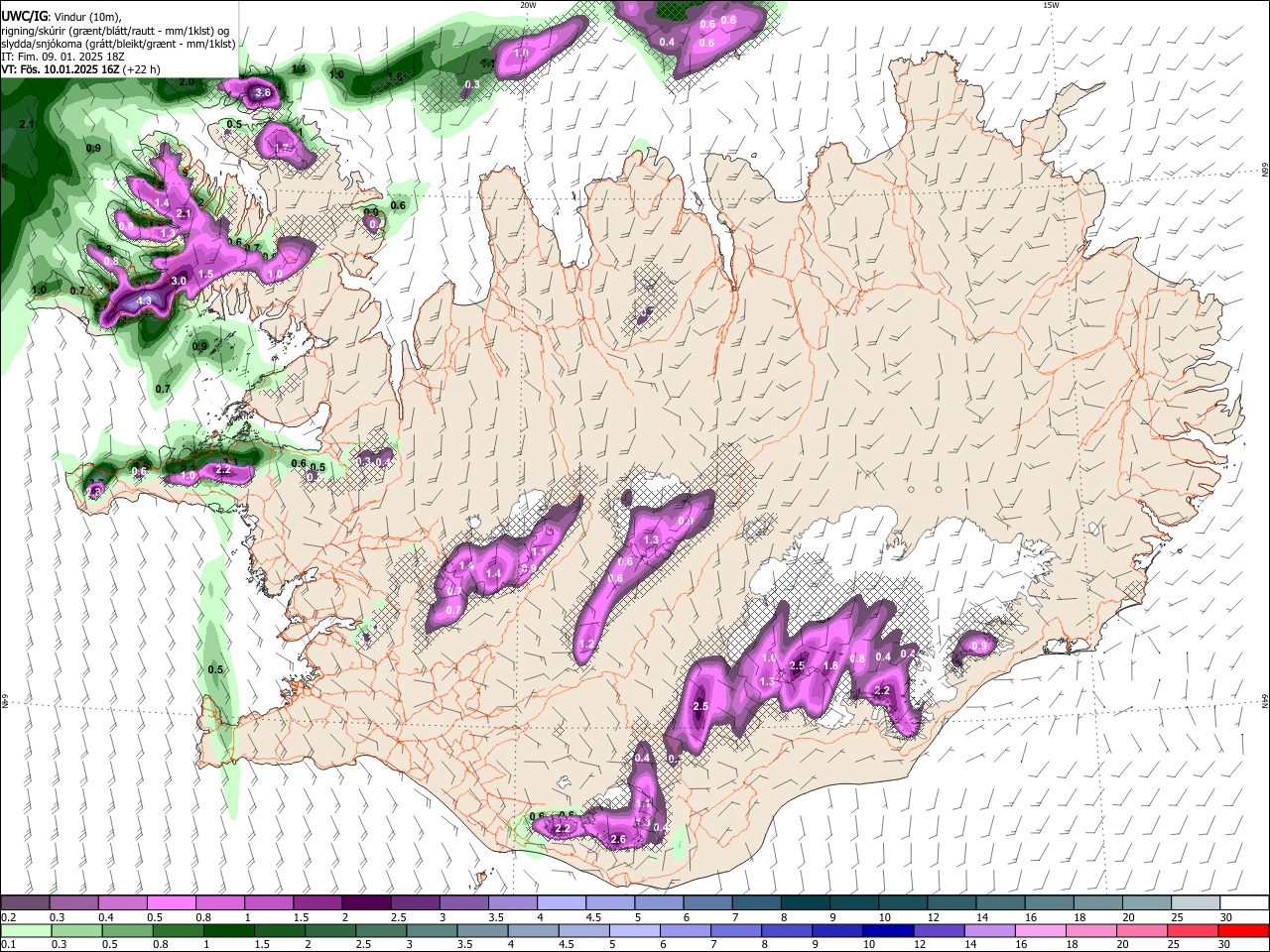The width and height of the screenshot is (1270, 952).
Task: Select the lavender 4–4.5 swatch in upper legend row
Action: (x=562, y=903)
